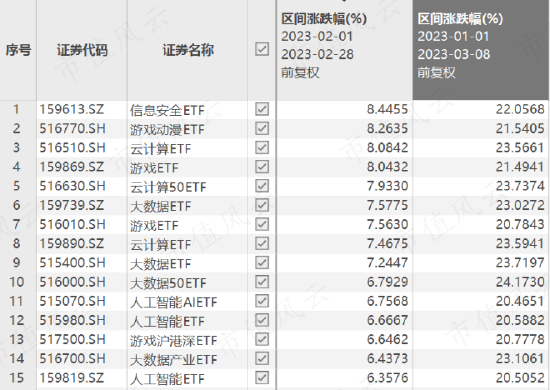Select security code 516010.SH
Viewport: 550px width, 390px height.
(x=72, y=224)
